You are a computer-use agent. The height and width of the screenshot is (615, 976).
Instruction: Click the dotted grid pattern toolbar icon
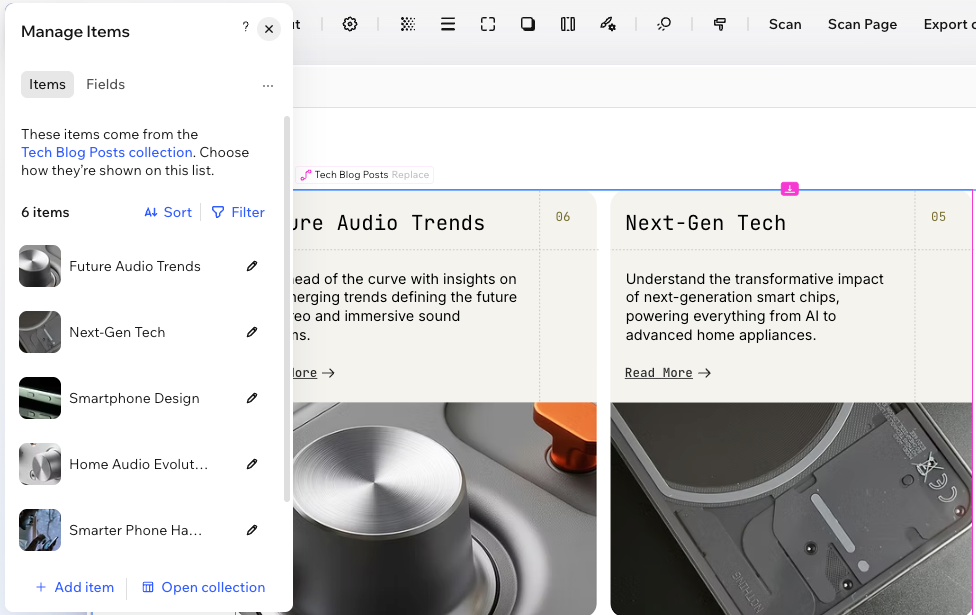coord(408,24)
